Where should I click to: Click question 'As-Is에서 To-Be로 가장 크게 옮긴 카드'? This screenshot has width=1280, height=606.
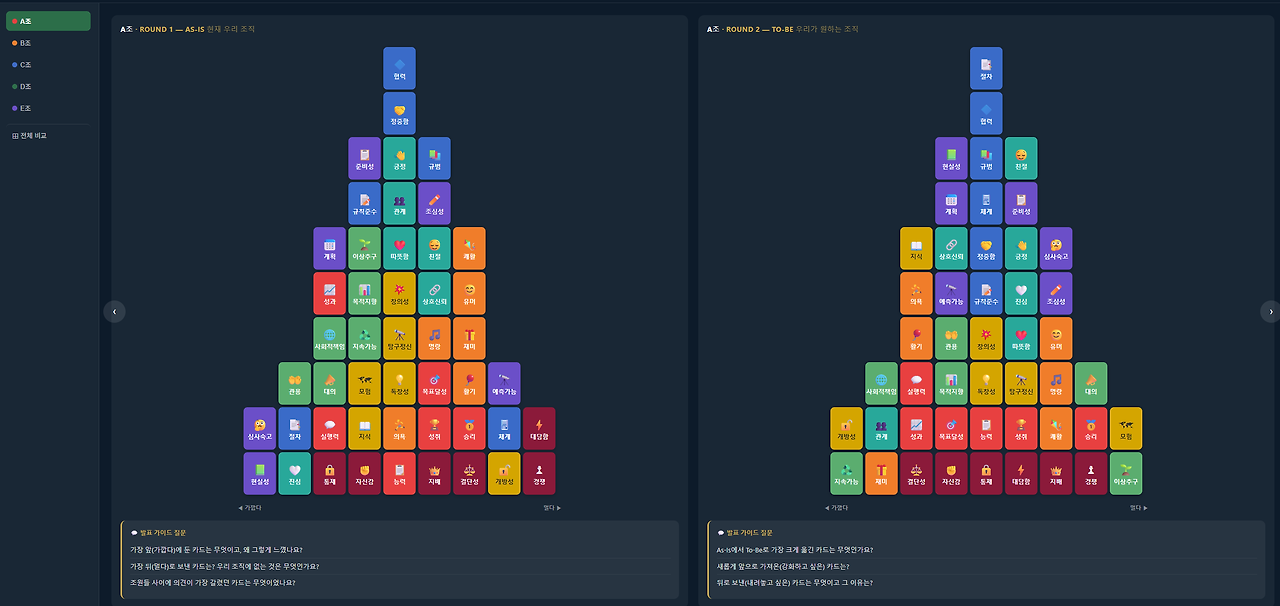point(795,549)
